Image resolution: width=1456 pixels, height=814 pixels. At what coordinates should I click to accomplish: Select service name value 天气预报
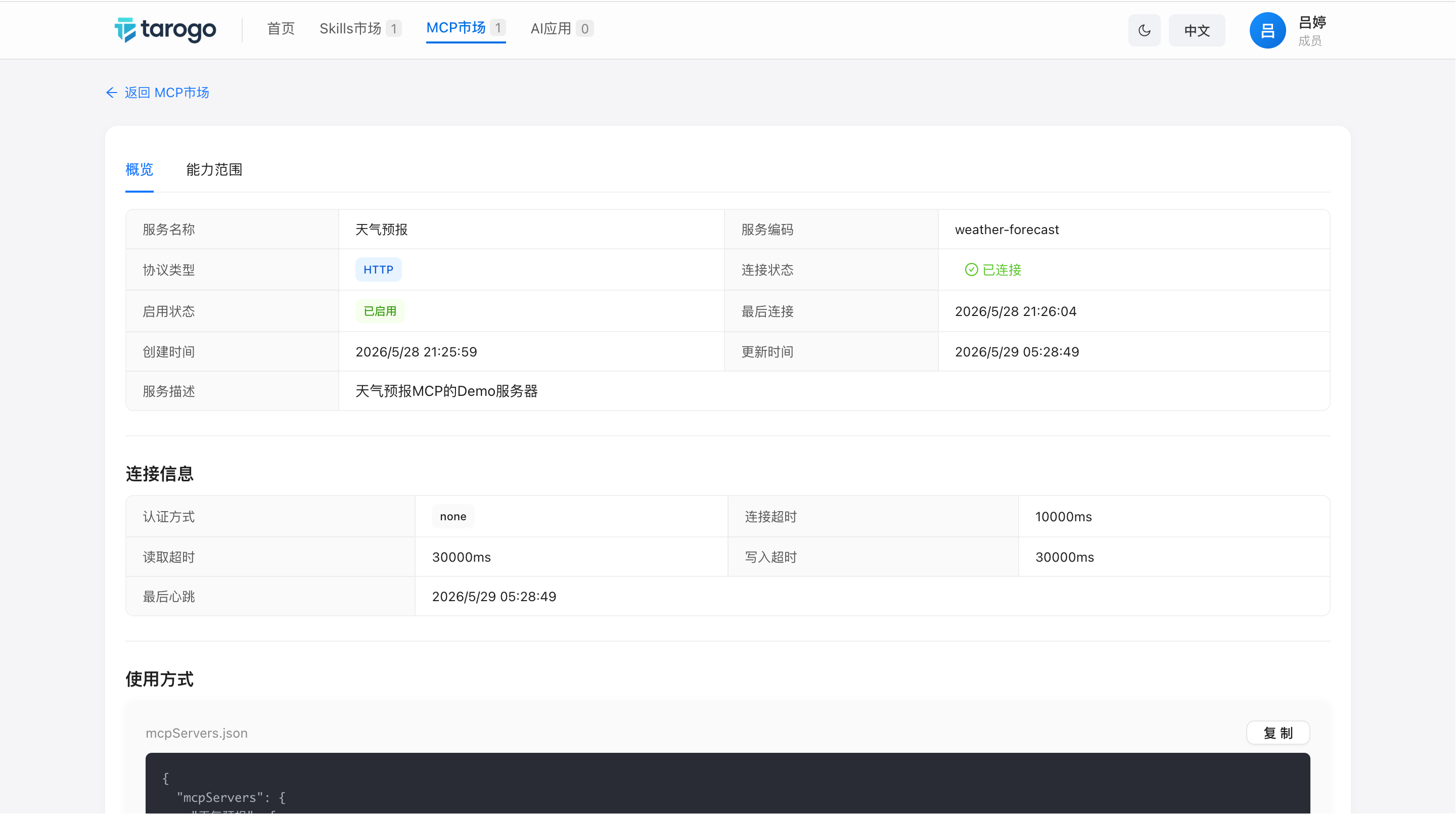tap(382, 230)
